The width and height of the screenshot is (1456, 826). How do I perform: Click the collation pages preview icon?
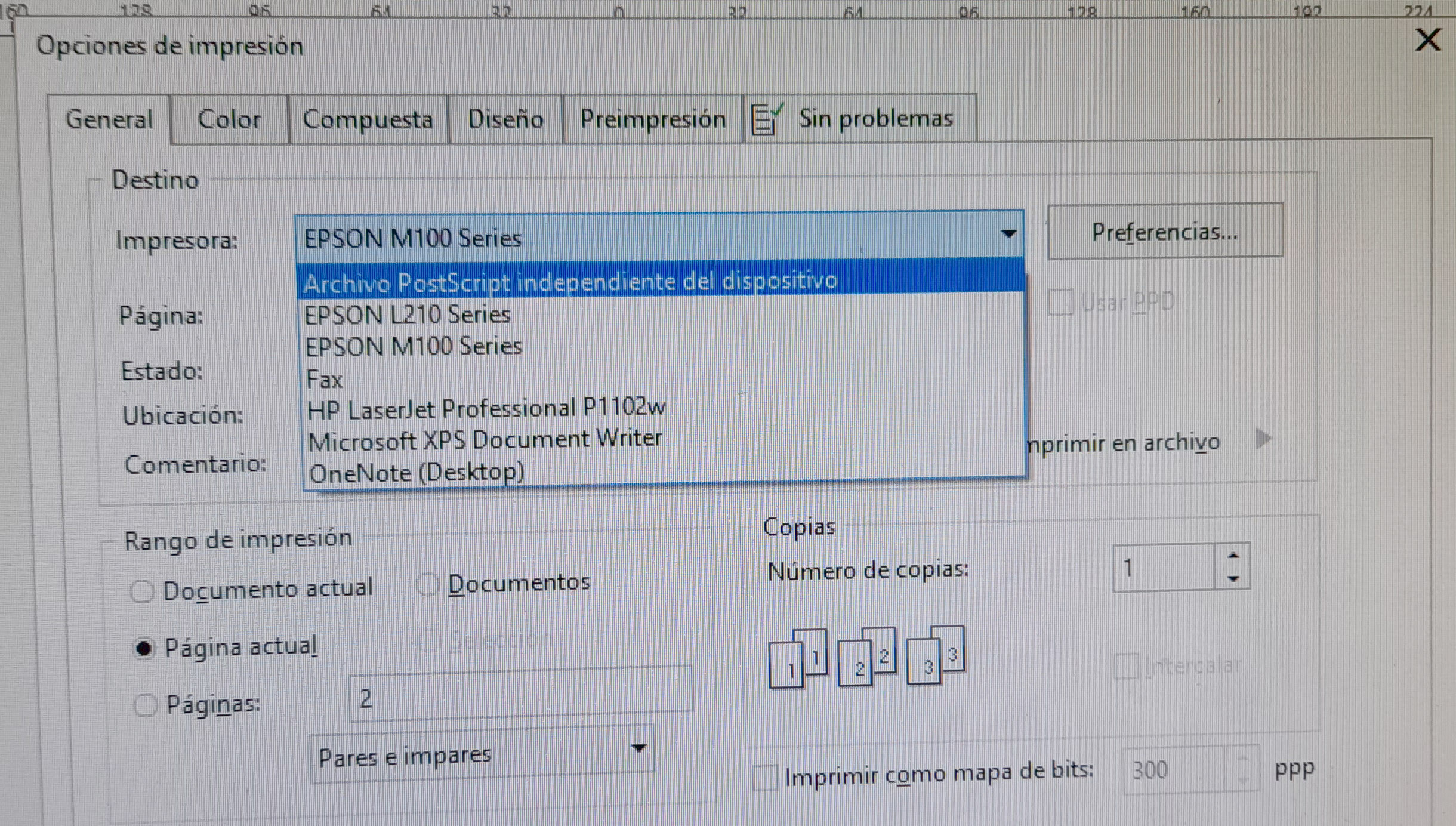point(866,657)
